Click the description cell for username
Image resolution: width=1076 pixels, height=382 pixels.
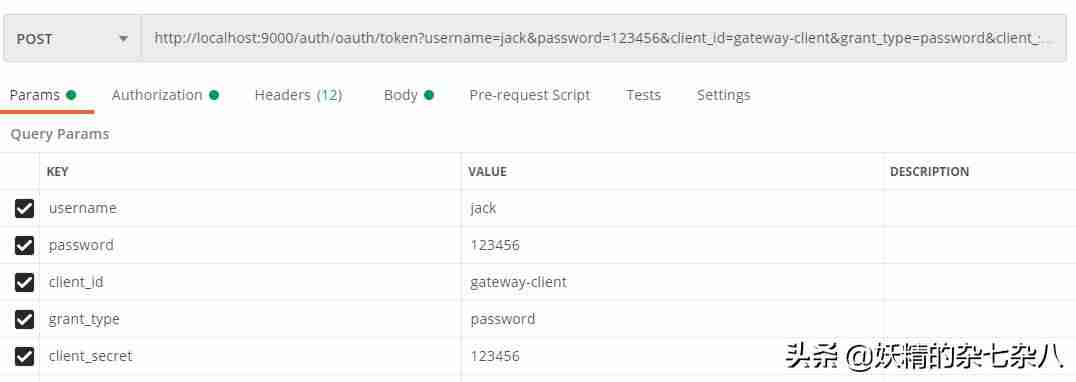[980, 208]
